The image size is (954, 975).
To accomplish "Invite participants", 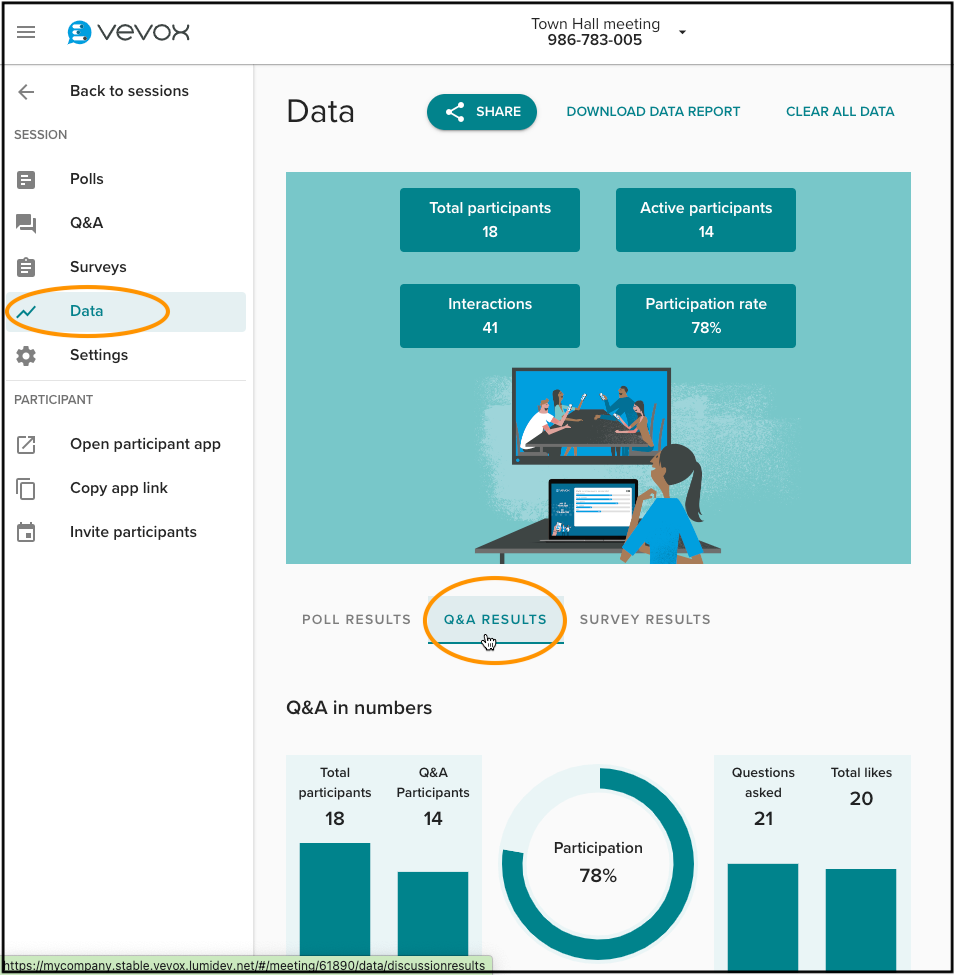I will pos(133,532).
